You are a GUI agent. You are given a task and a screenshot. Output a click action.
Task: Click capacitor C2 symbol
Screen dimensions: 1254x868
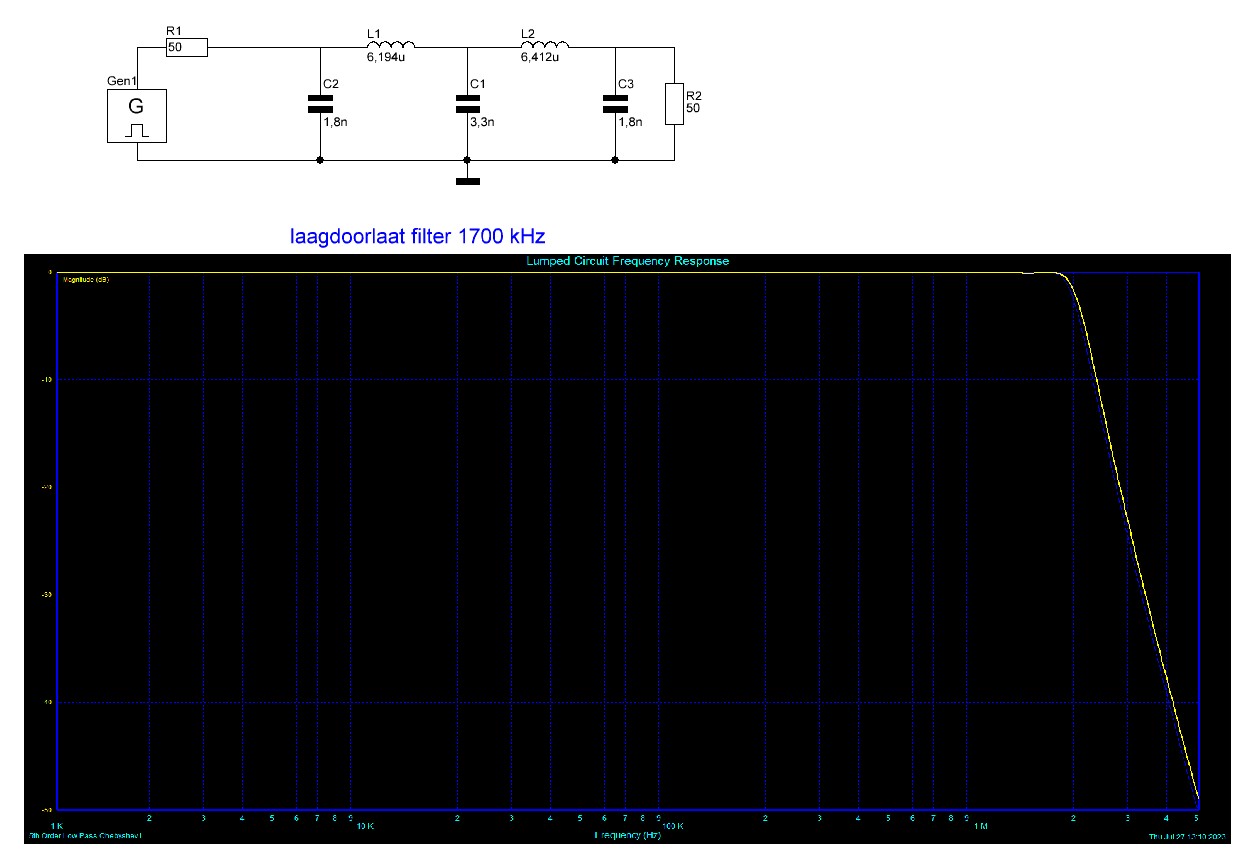(319, 103)
